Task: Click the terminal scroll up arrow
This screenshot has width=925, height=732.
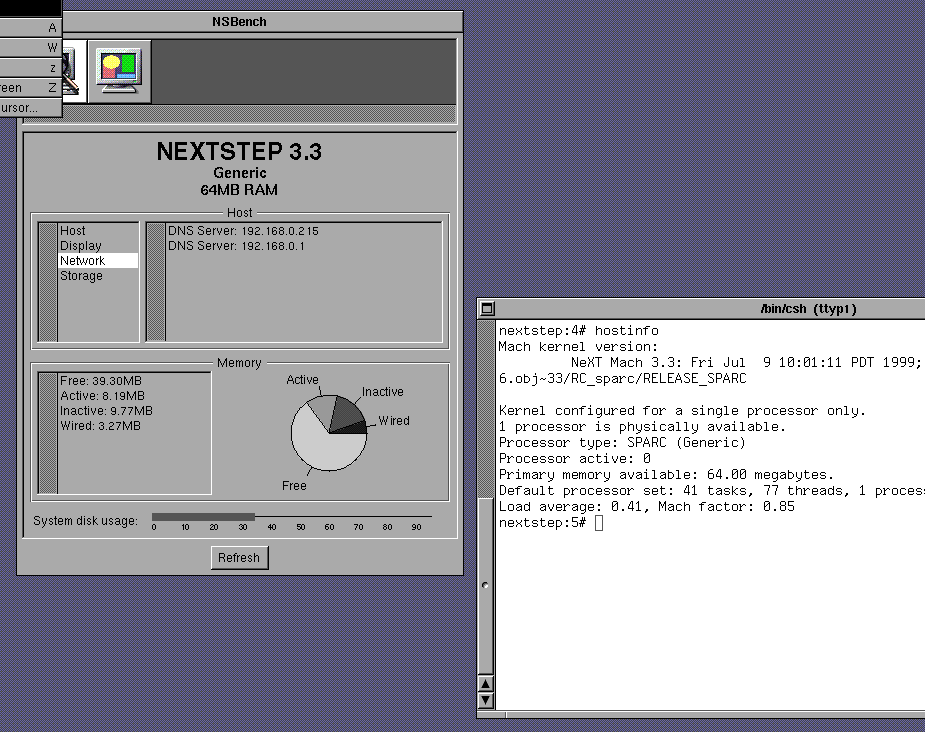Action: click(x=486, y=685)
